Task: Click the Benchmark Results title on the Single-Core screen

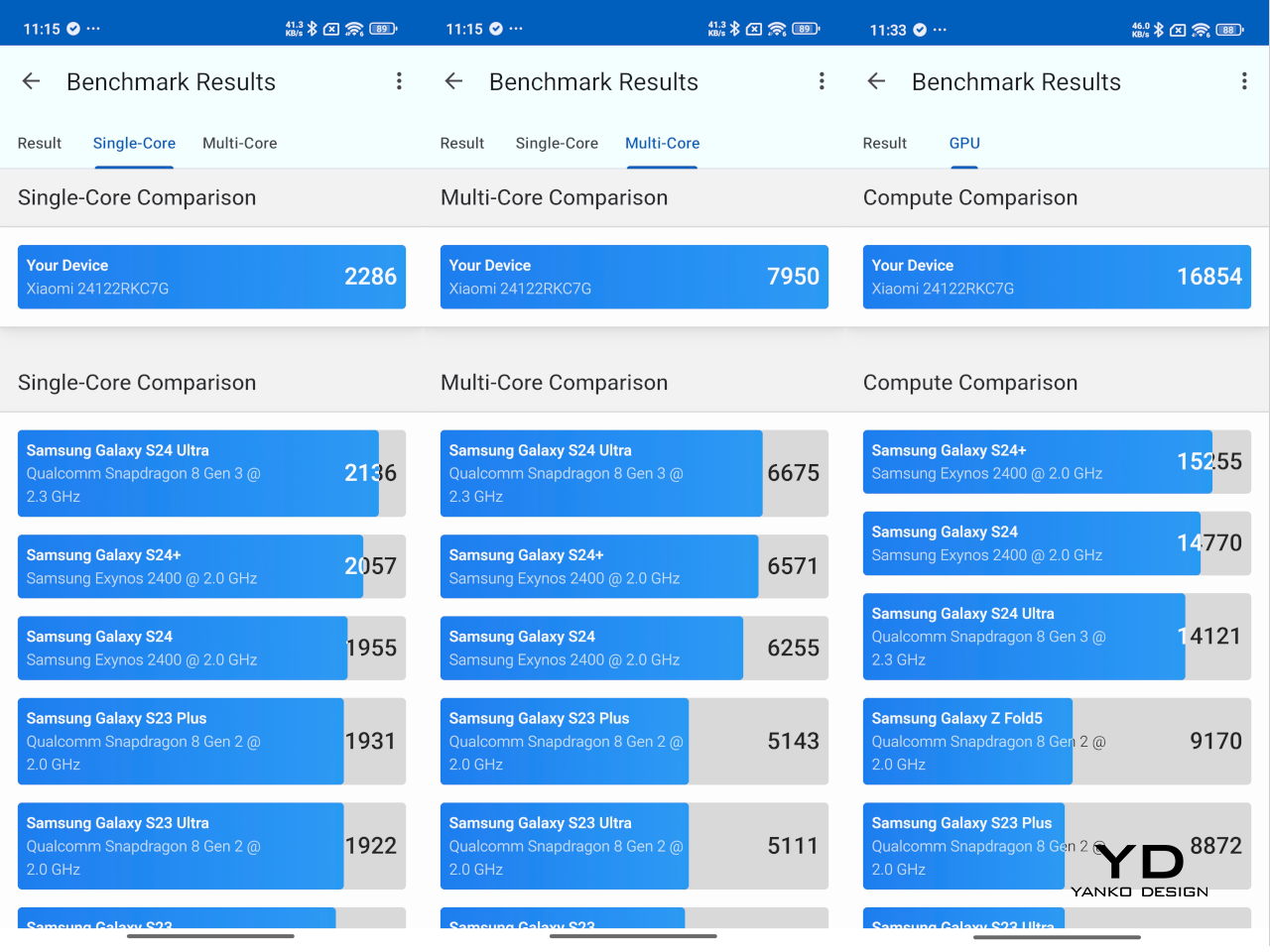Action: pos(171,81)
